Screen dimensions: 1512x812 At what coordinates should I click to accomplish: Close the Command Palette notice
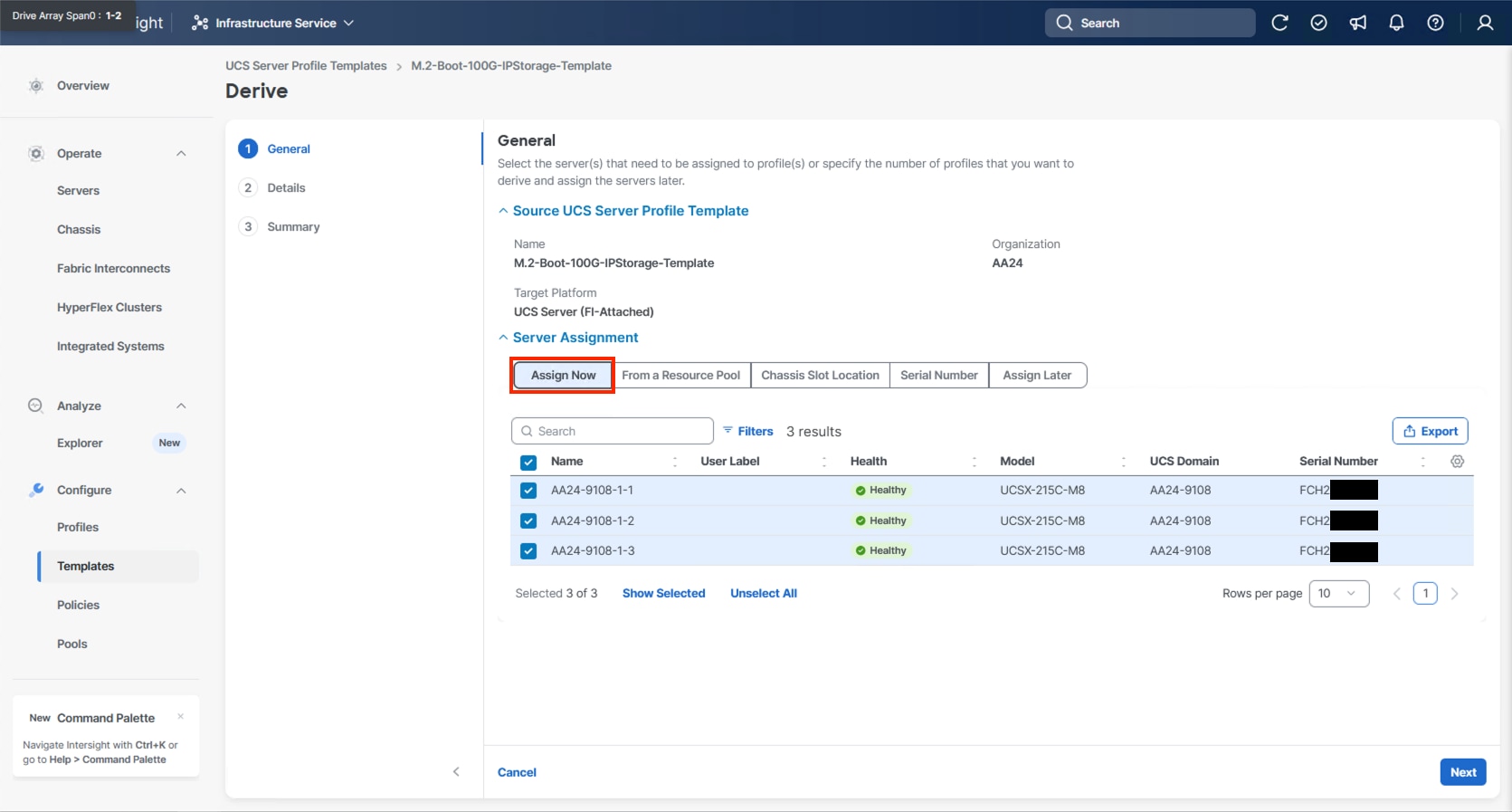[x=181, y=716]
